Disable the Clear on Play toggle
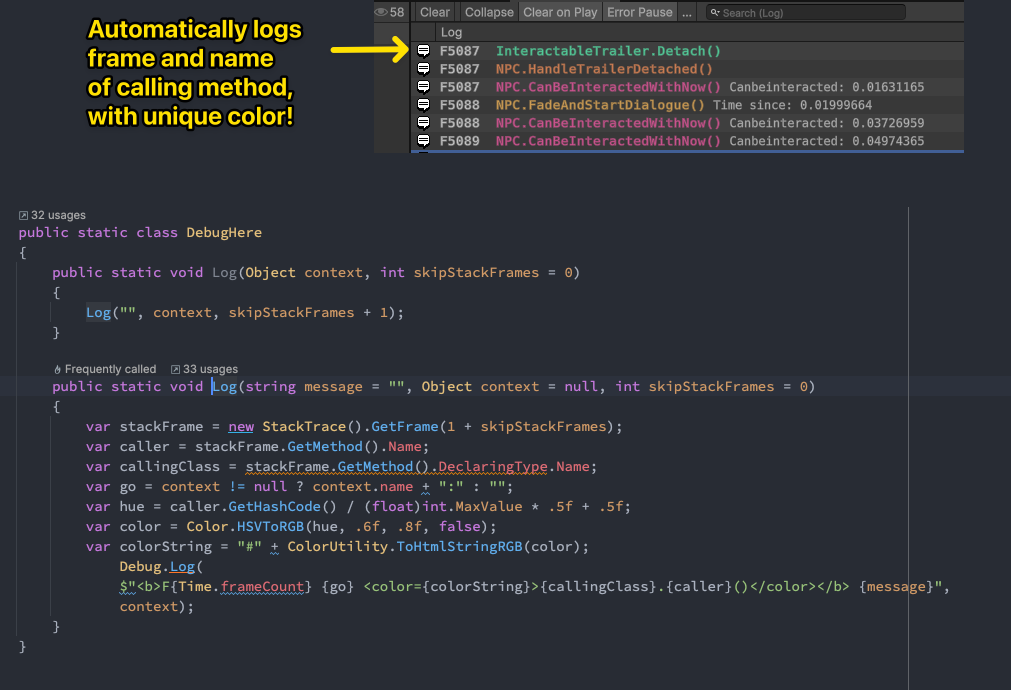 point(559,12)
